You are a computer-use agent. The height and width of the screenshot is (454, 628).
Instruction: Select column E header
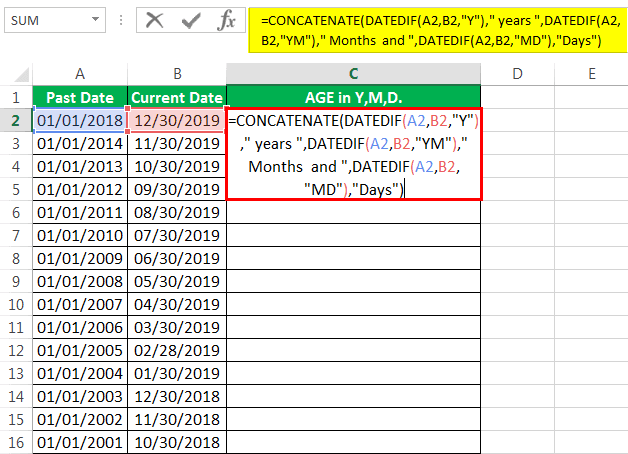591,73
